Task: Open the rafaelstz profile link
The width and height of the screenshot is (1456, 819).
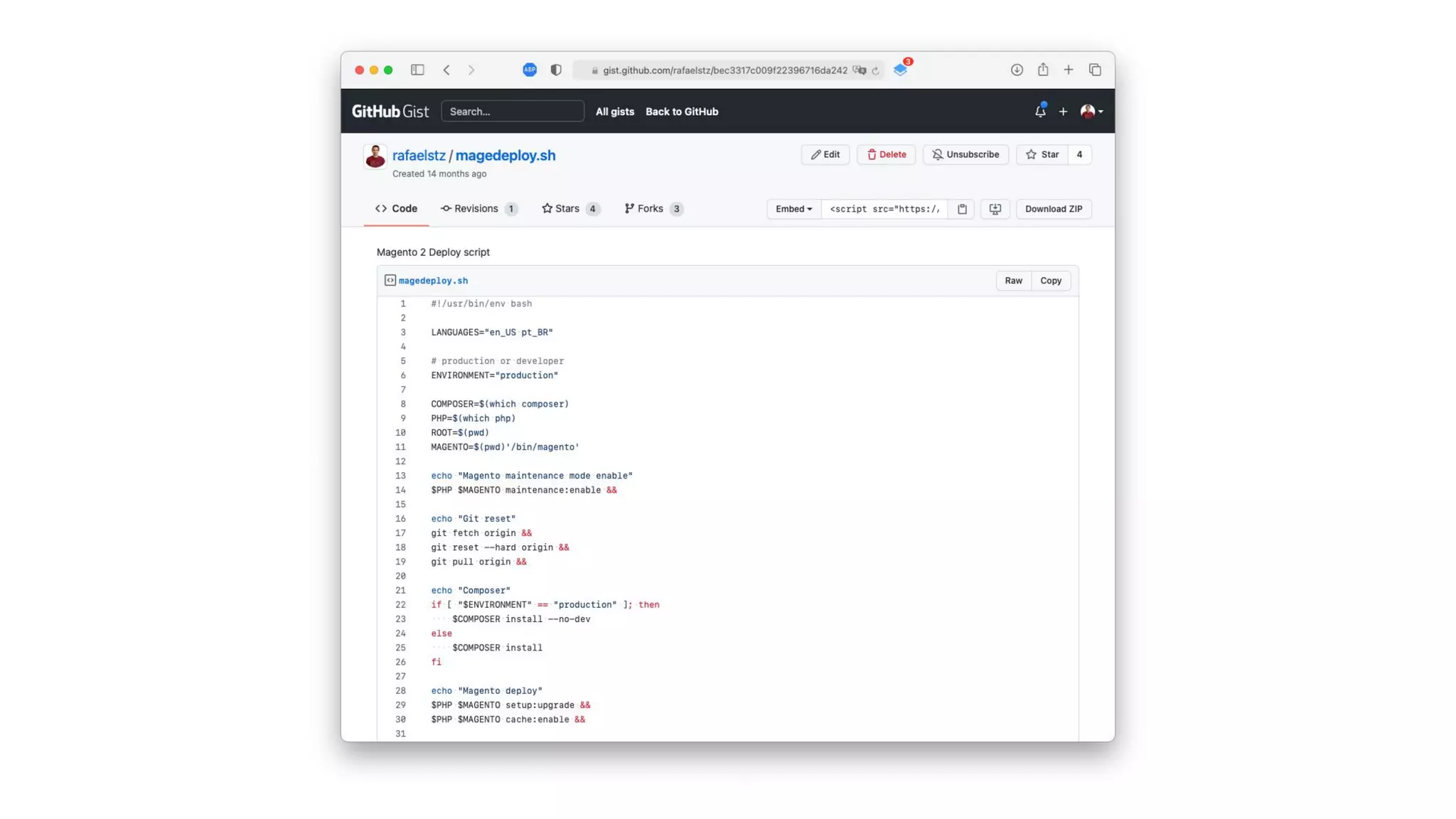Action: 419,156
